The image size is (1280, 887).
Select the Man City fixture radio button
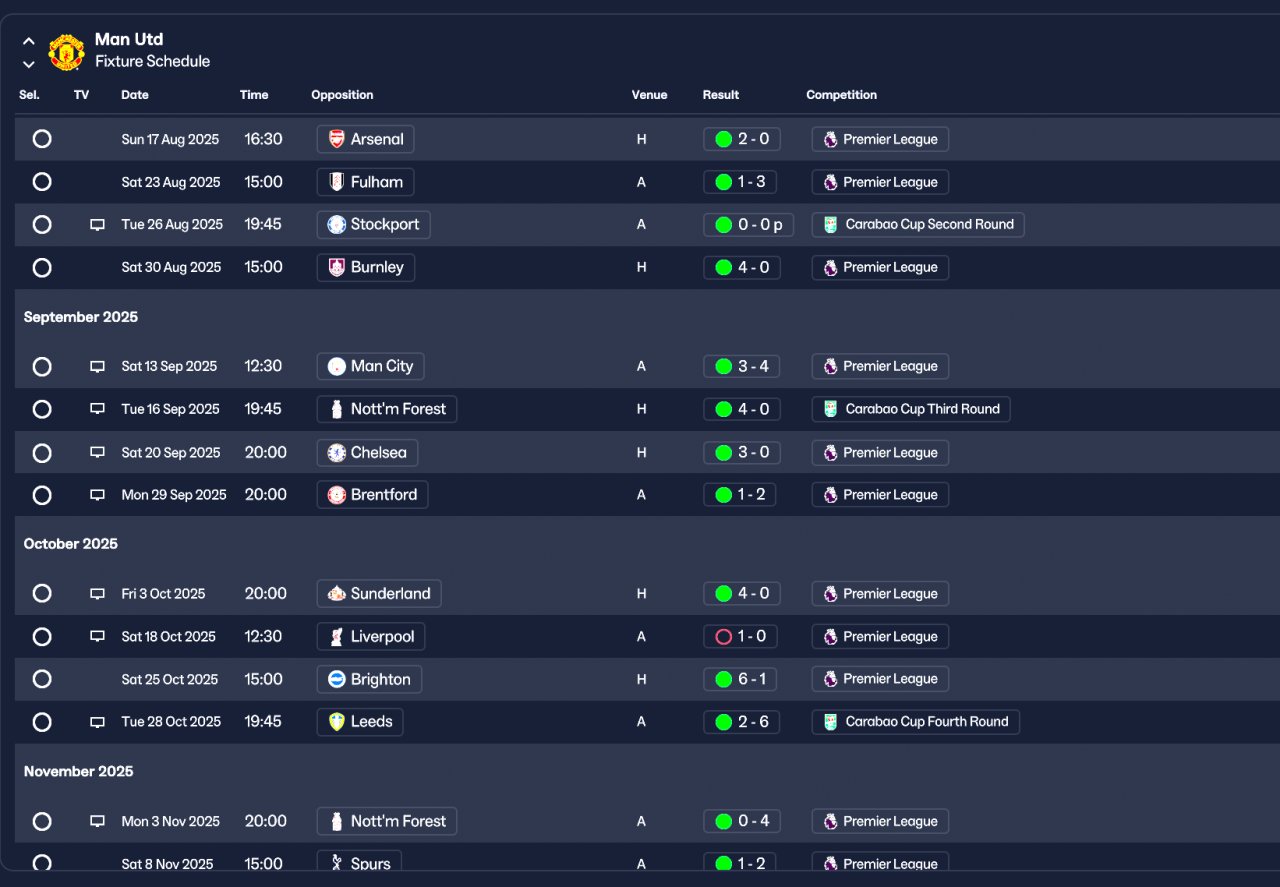point(42,367)
